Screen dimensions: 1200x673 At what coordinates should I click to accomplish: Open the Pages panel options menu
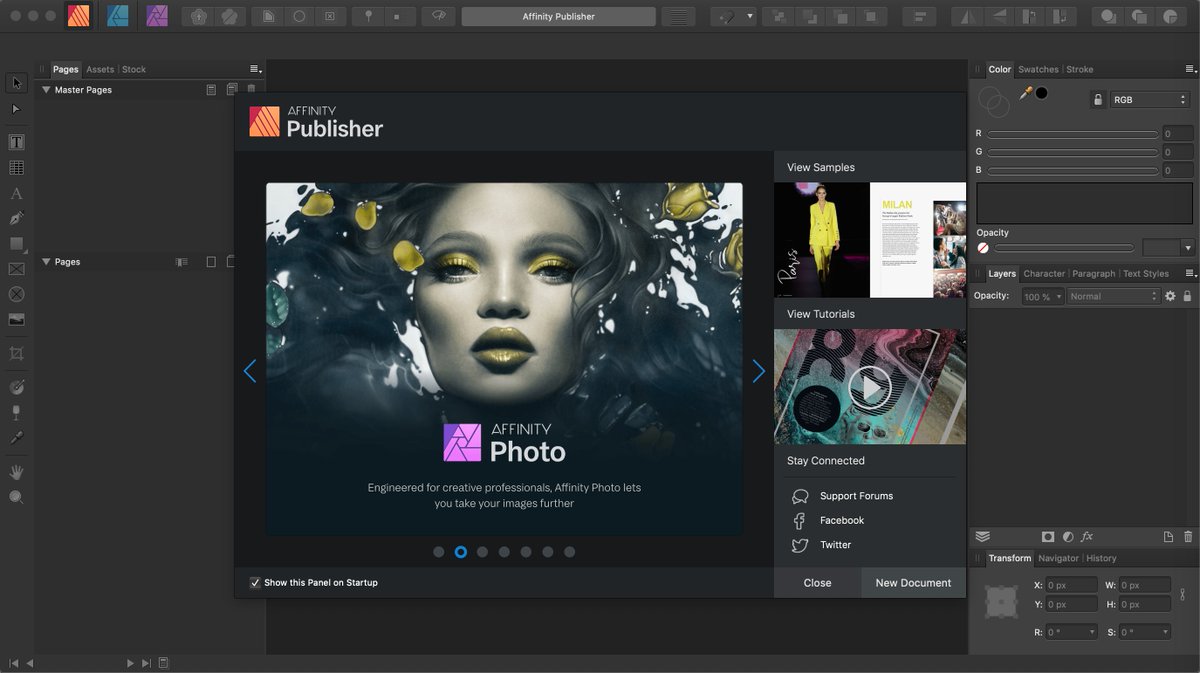[x=256, y=69]
